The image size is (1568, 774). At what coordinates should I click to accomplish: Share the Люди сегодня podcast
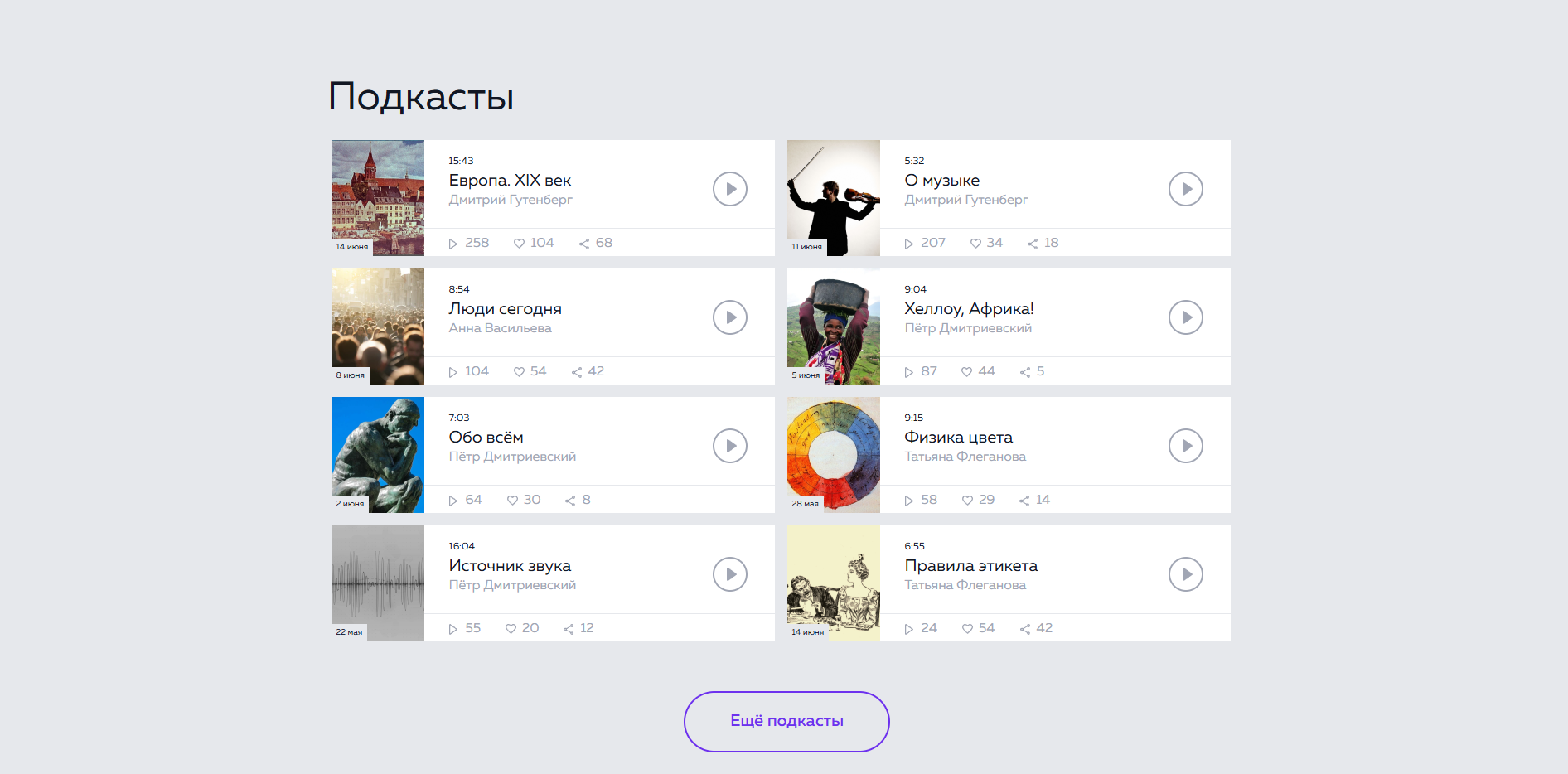tap(577, 372)
